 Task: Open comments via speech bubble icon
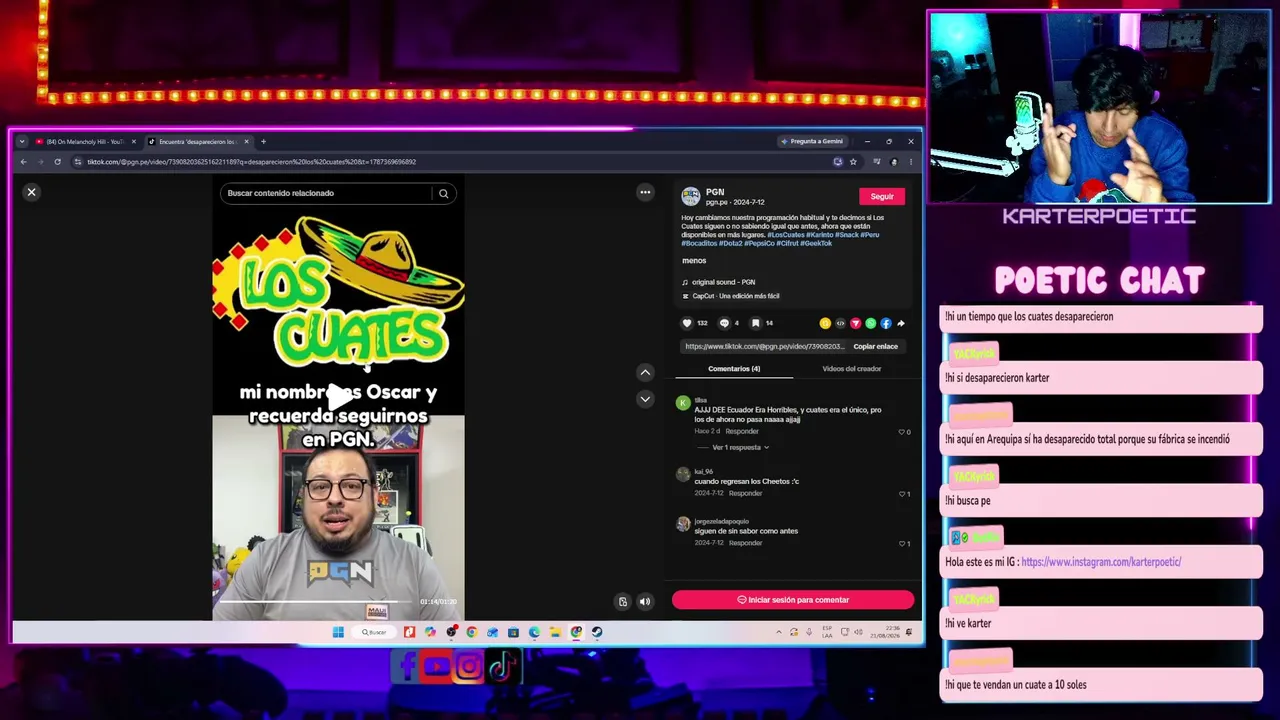pyautogui.click(x=724, y=323)
